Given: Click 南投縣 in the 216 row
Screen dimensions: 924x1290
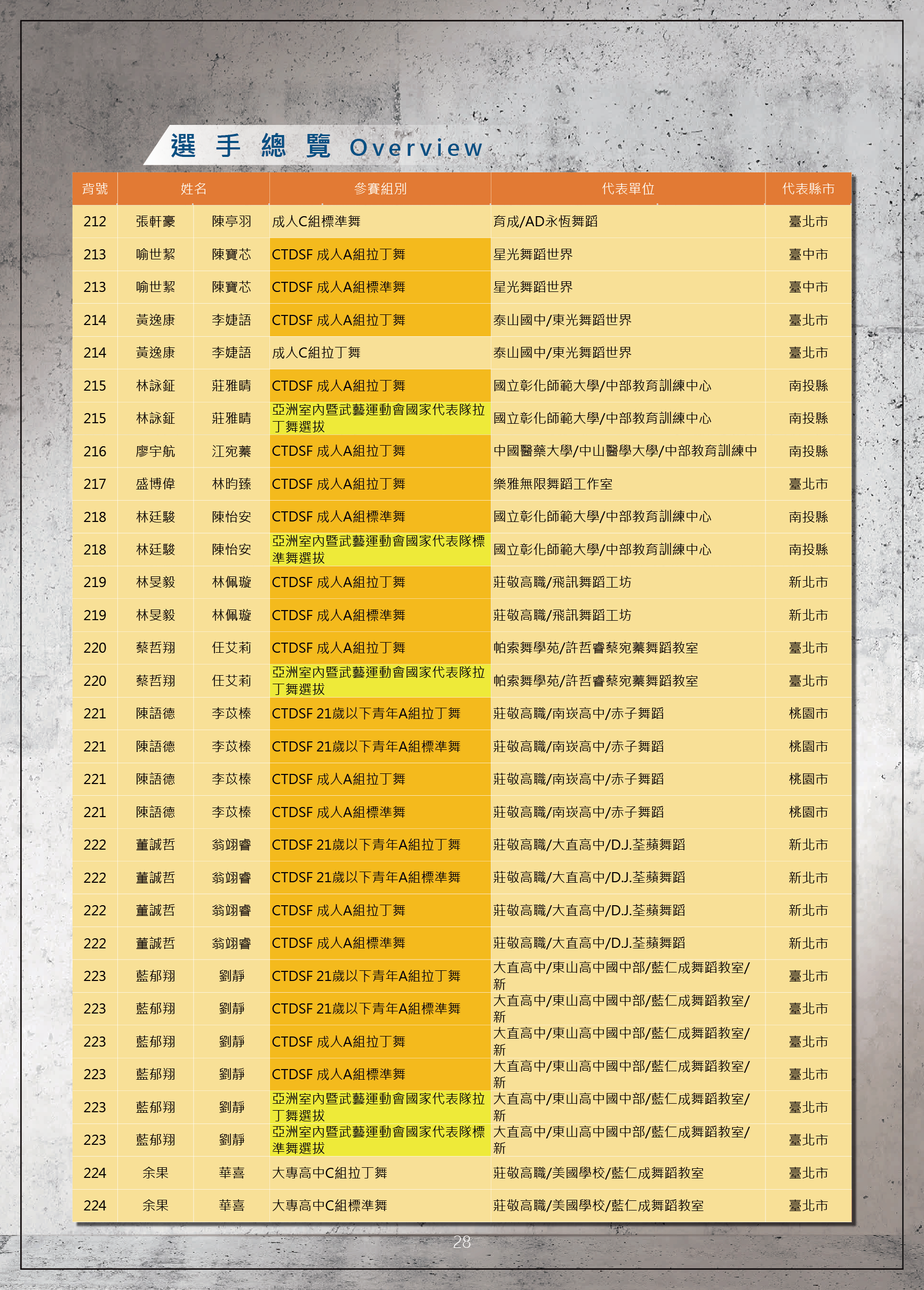Looking at the screenshot, I should click(808, 451).
